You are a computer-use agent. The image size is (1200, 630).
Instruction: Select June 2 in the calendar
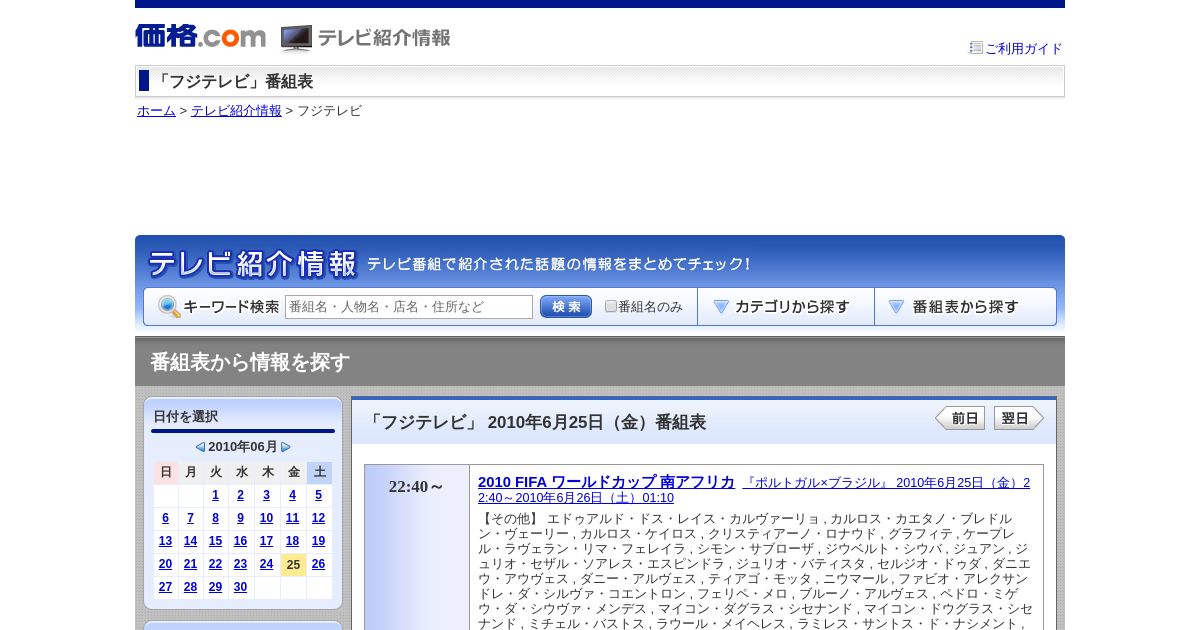240,495
